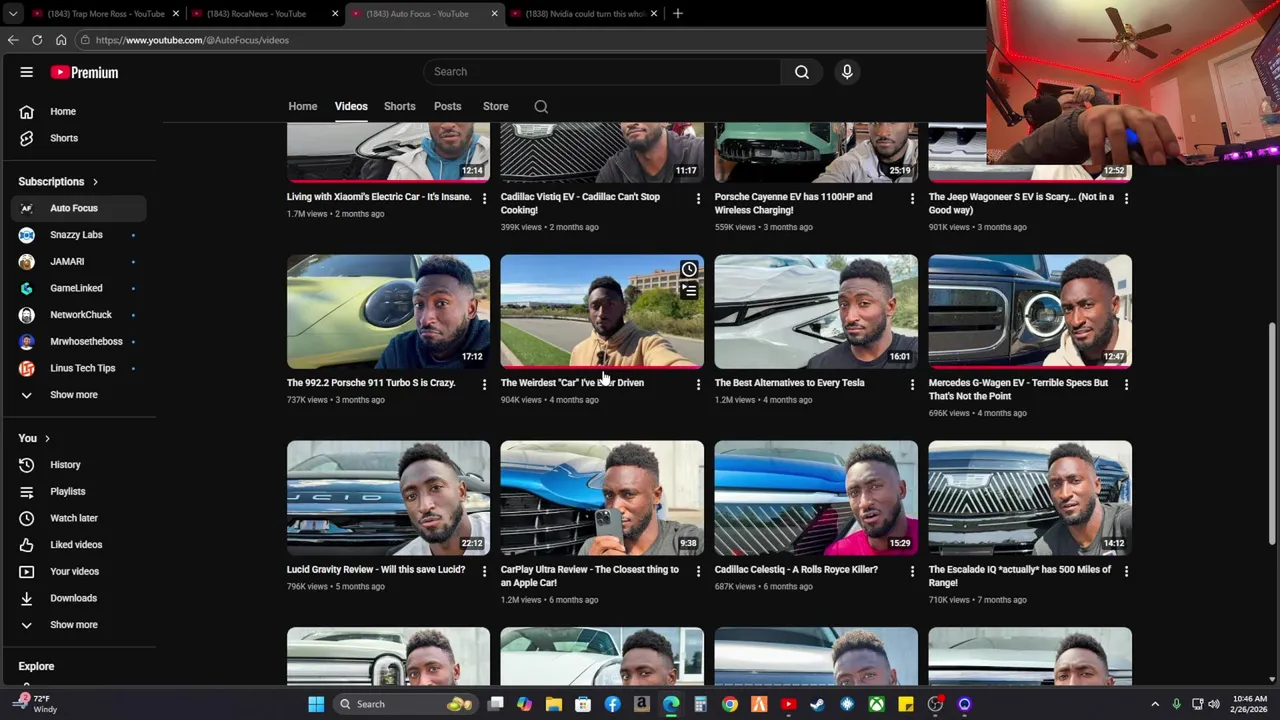Click the YouTube Premium logo
The width and height of the screenshot is (1280, 720).
tap(85, 72)
